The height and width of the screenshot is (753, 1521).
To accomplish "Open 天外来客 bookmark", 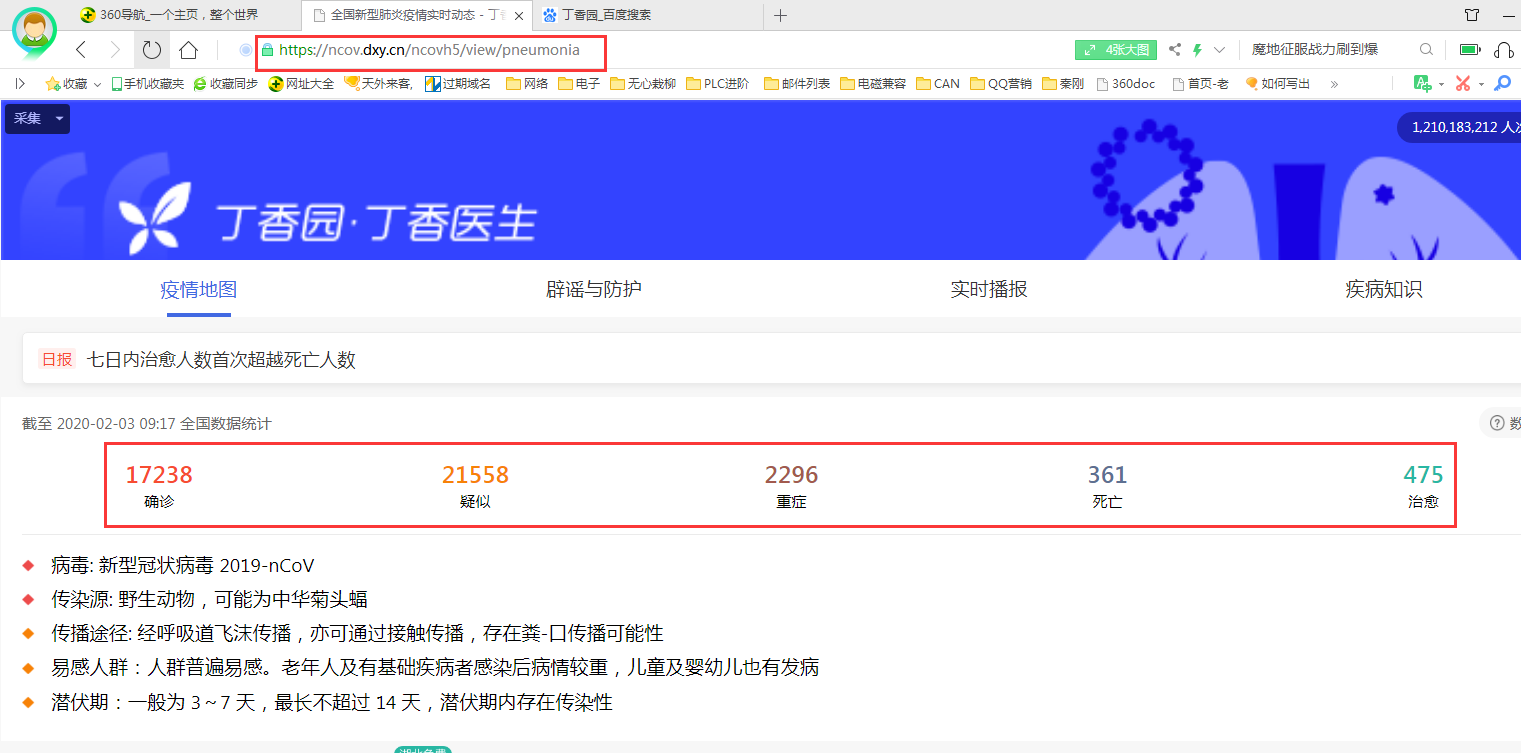I will coord(378,84).
